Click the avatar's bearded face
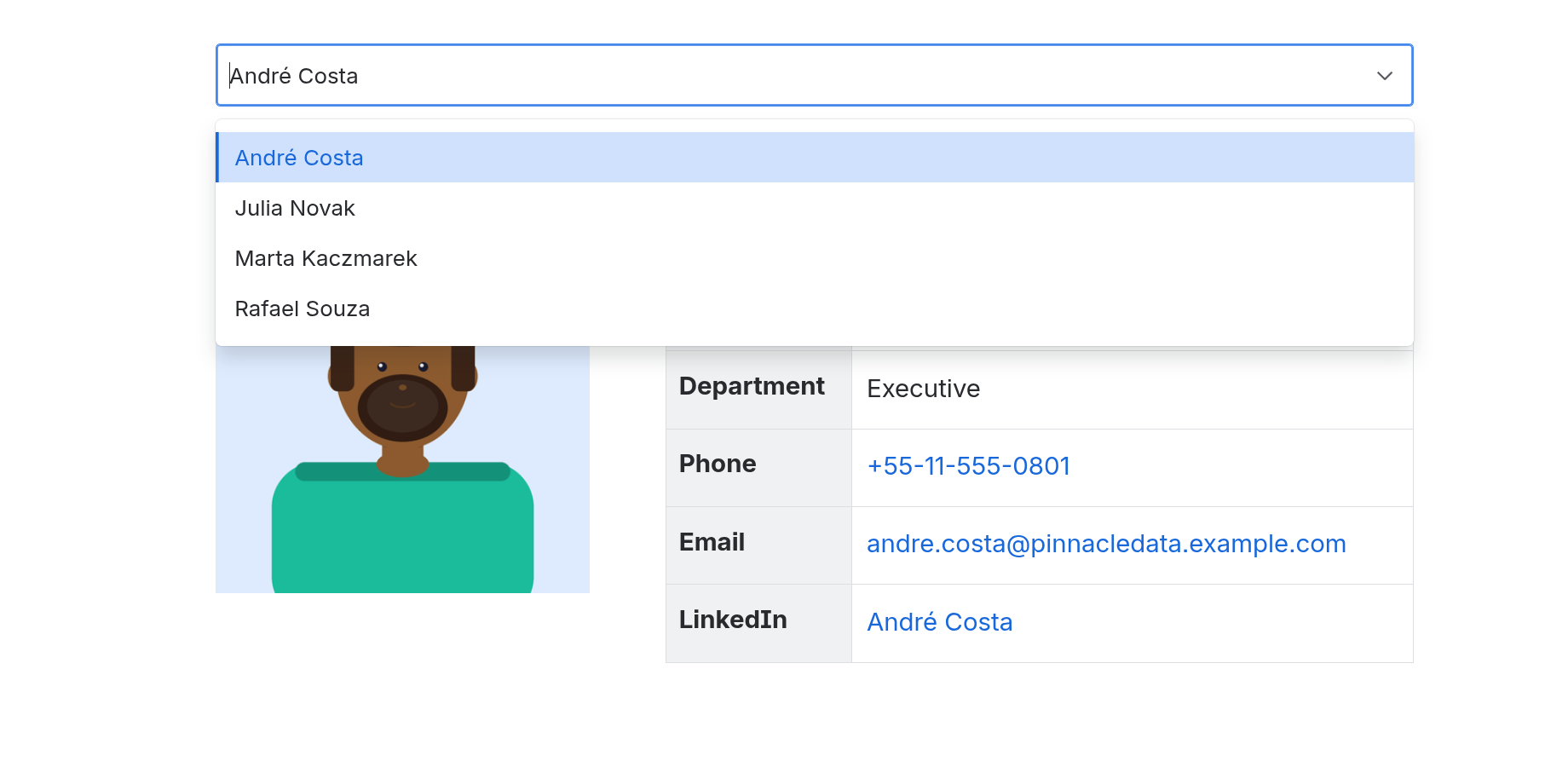Screen dimensions: 1568x767 tap(402, 399)
